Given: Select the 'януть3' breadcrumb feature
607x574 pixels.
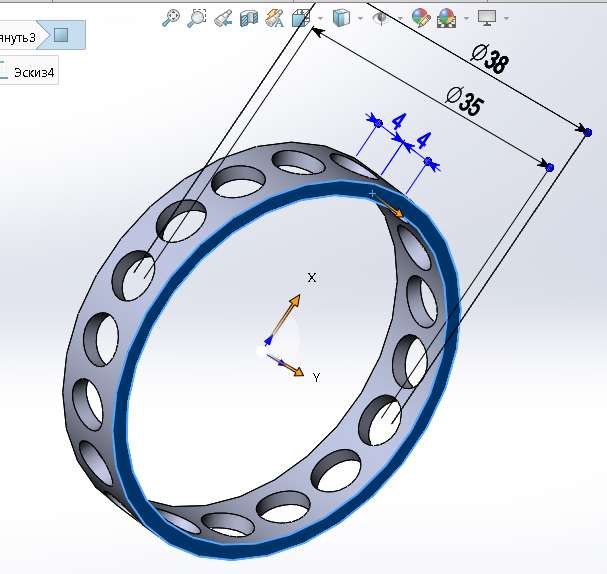Looking at the screenshot, I should 17,38.
